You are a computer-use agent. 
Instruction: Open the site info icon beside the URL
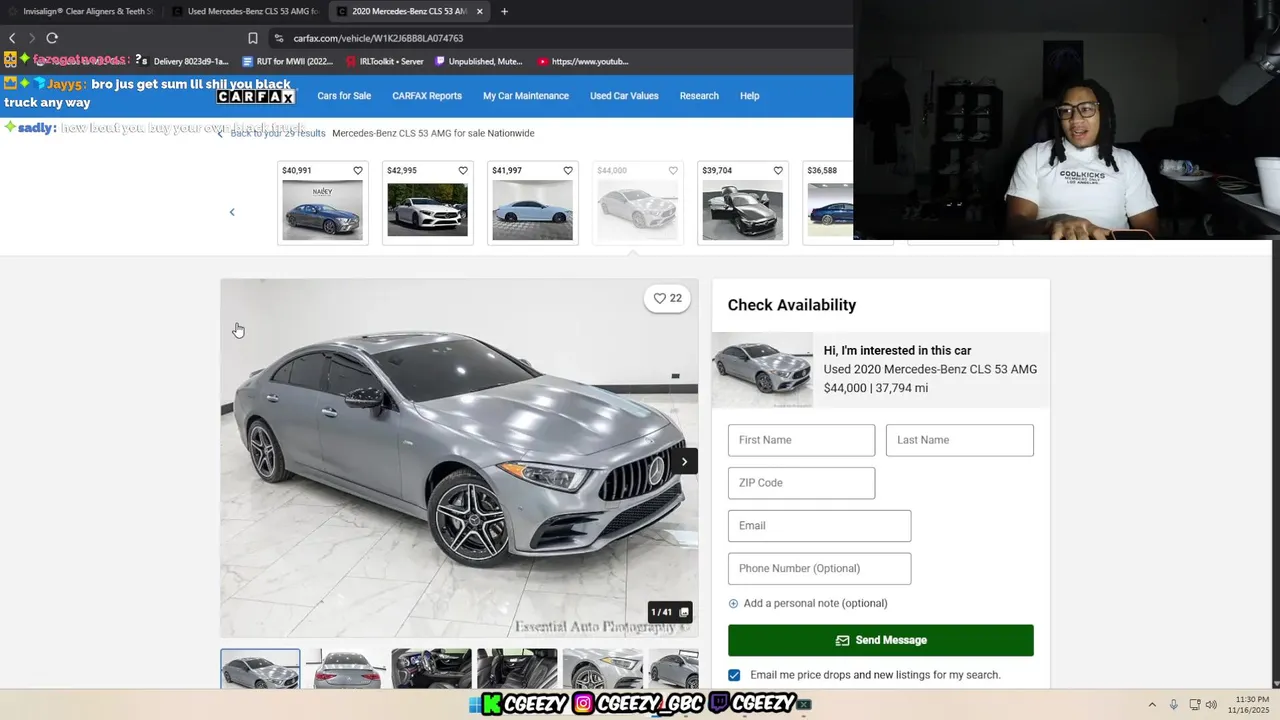[x=278, y=38]
